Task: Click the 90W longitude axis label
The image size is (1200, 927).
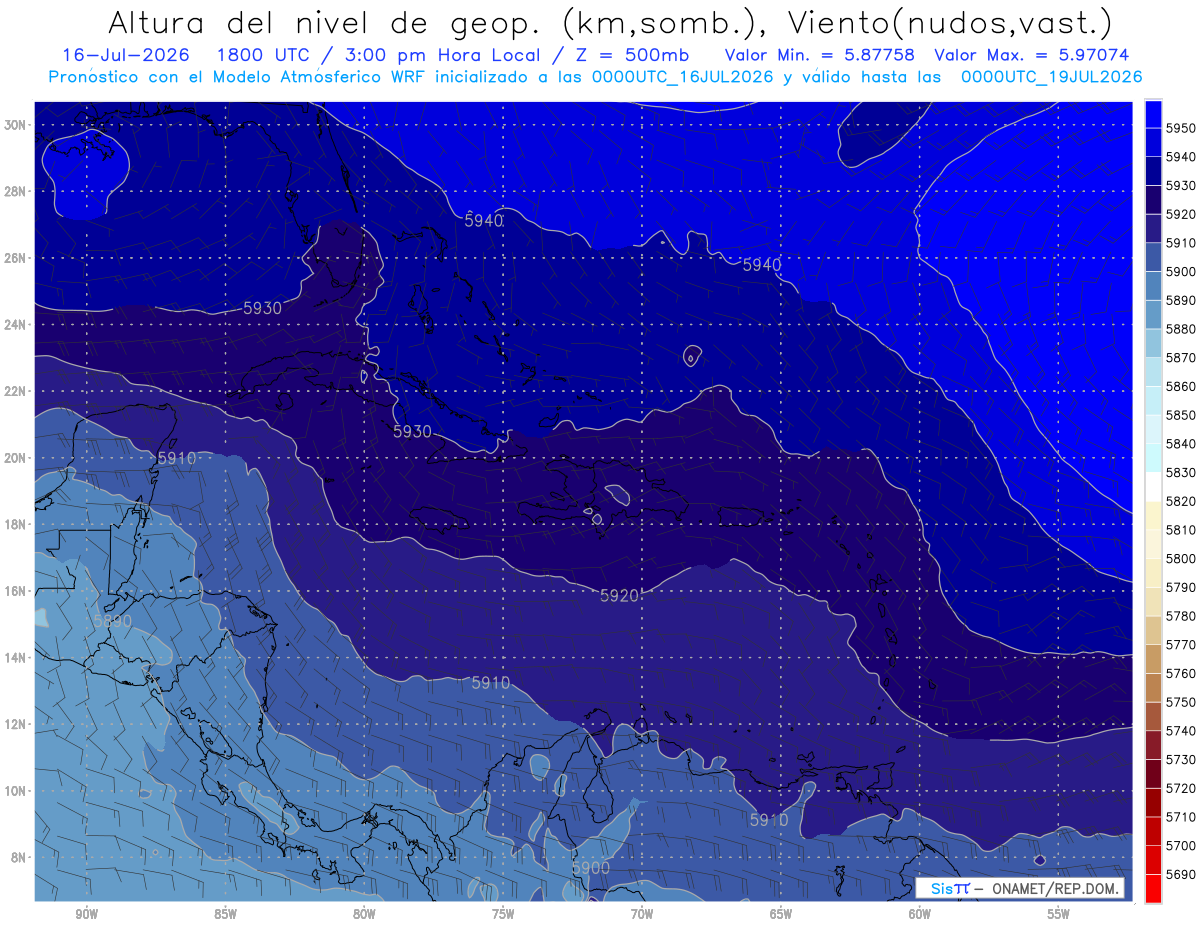Action: click(x=86, y=914)
